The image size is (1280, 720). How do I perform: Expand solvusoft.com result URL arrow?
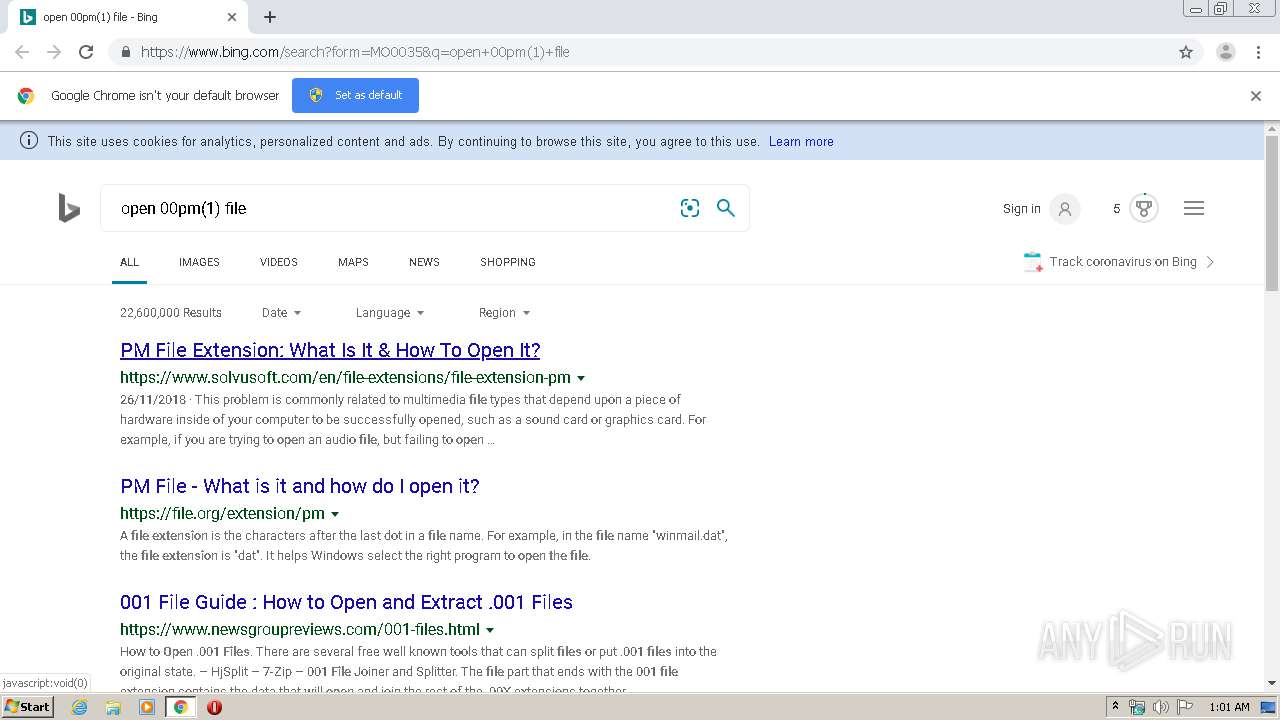[581, 378]
